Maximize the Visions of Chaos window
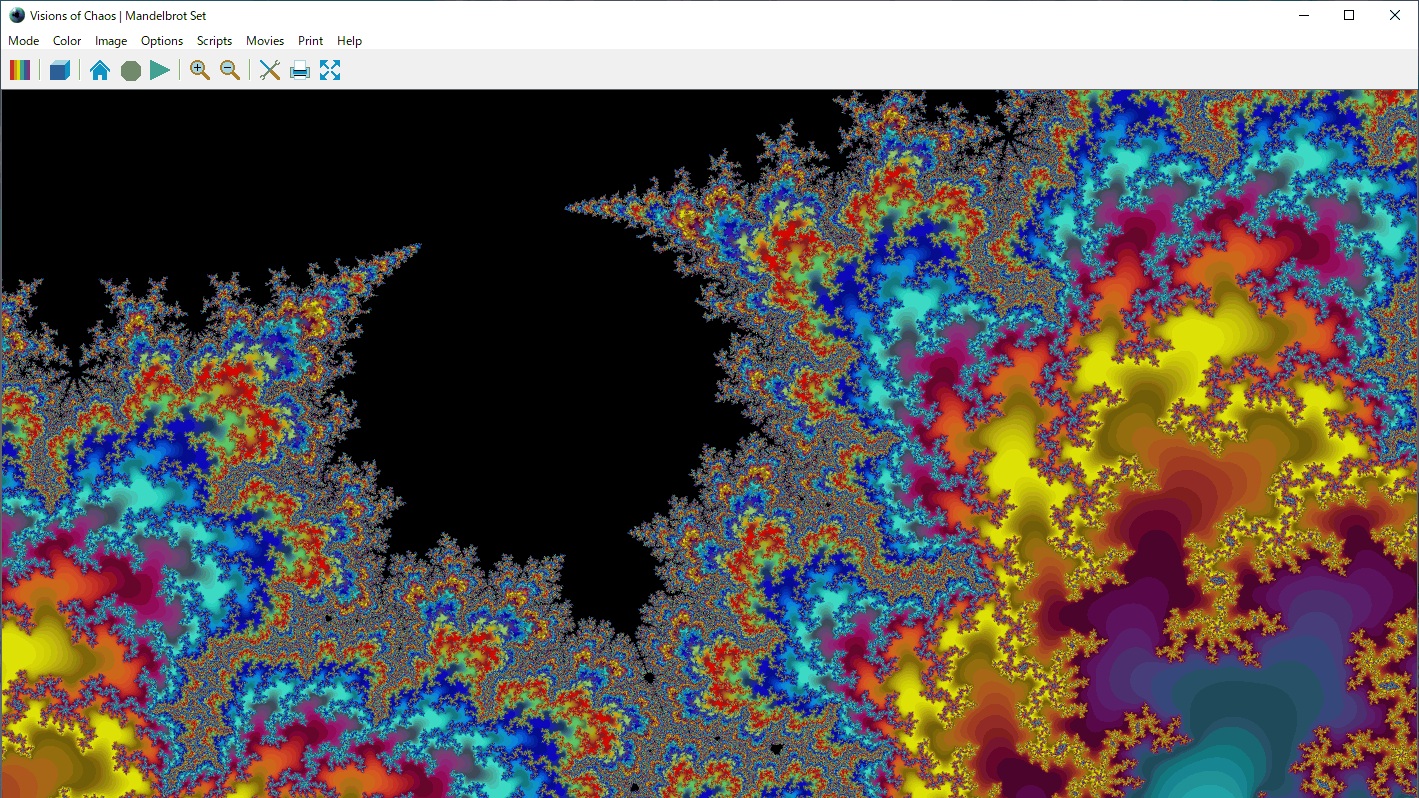The height and width of the screenshot is (798, 1419). click(x=1349, y=15)
